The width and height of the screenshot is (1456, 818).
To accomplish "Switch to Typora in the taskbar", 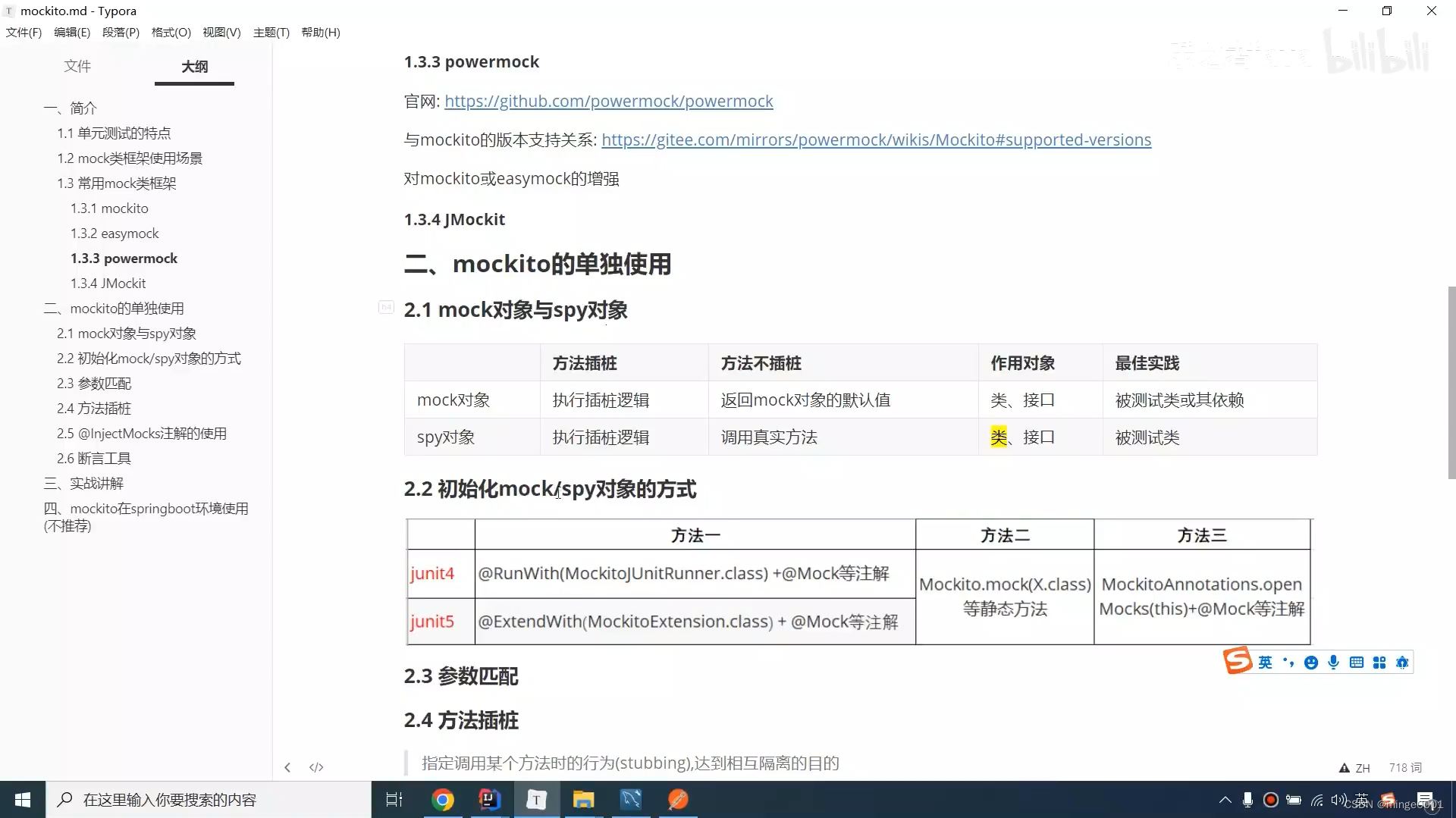I will click(536, 800).
